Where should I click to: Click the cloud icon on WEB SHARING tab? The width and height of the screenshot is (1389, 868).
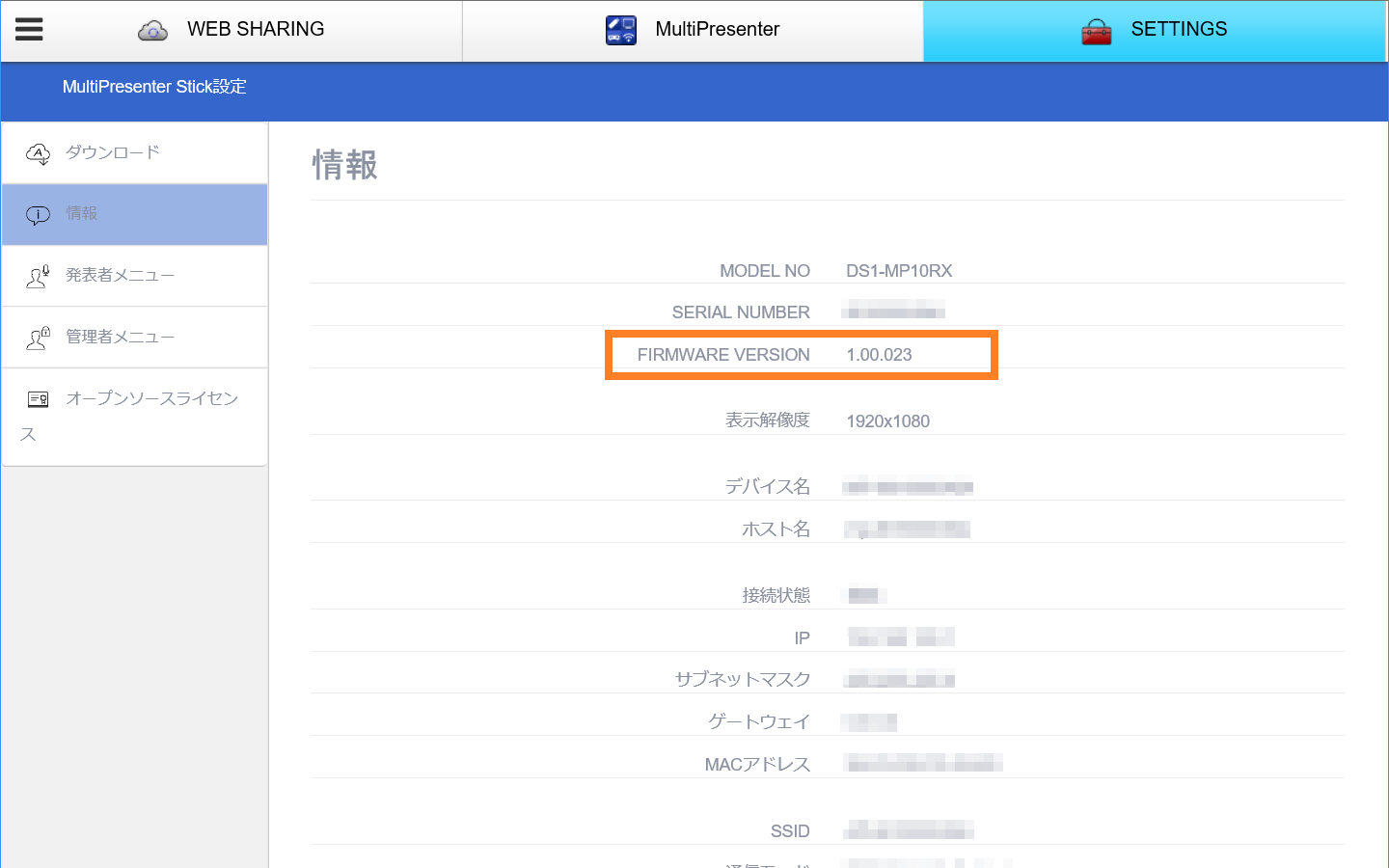tap(150, 29)
